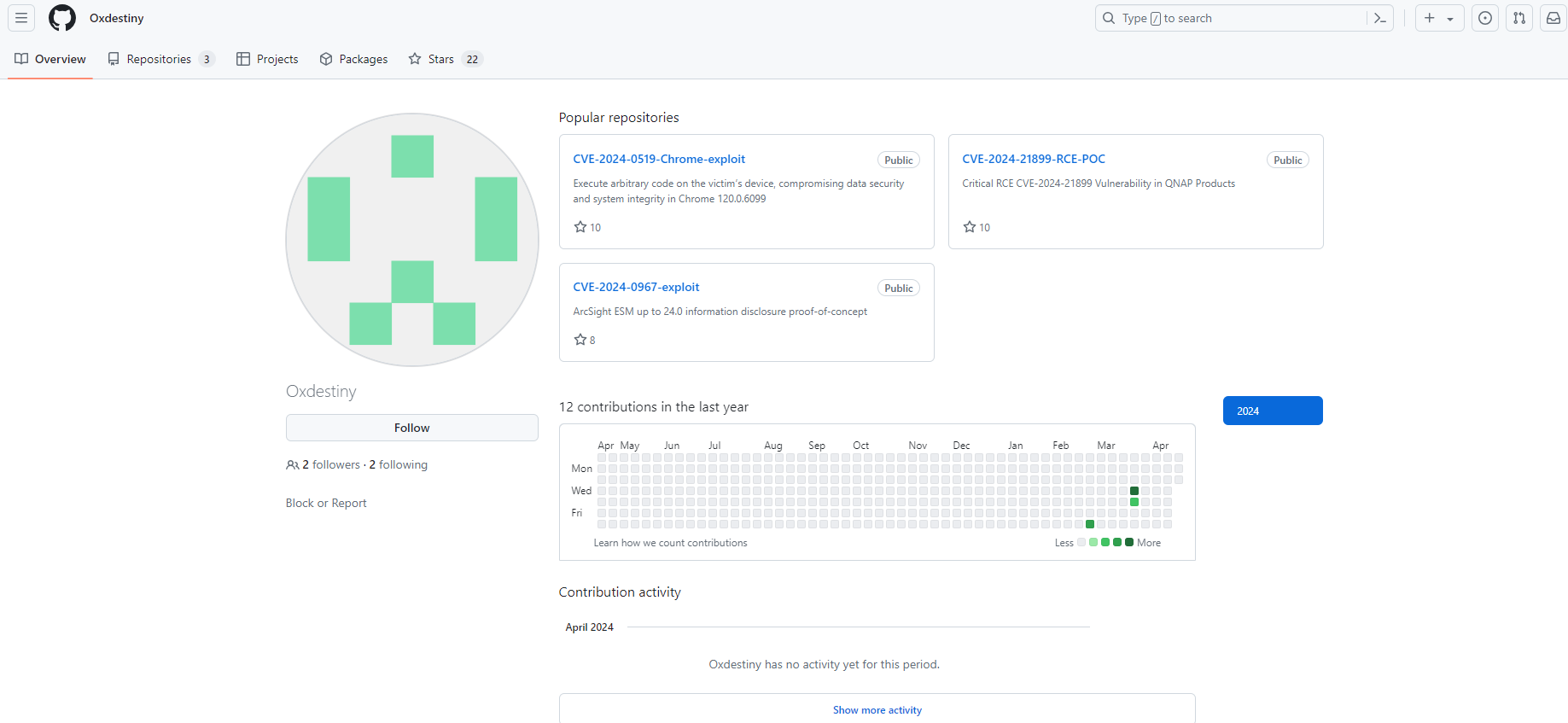Open the notifications inbox icon
Screen dimensions: 1568x723
point(1553,18)
